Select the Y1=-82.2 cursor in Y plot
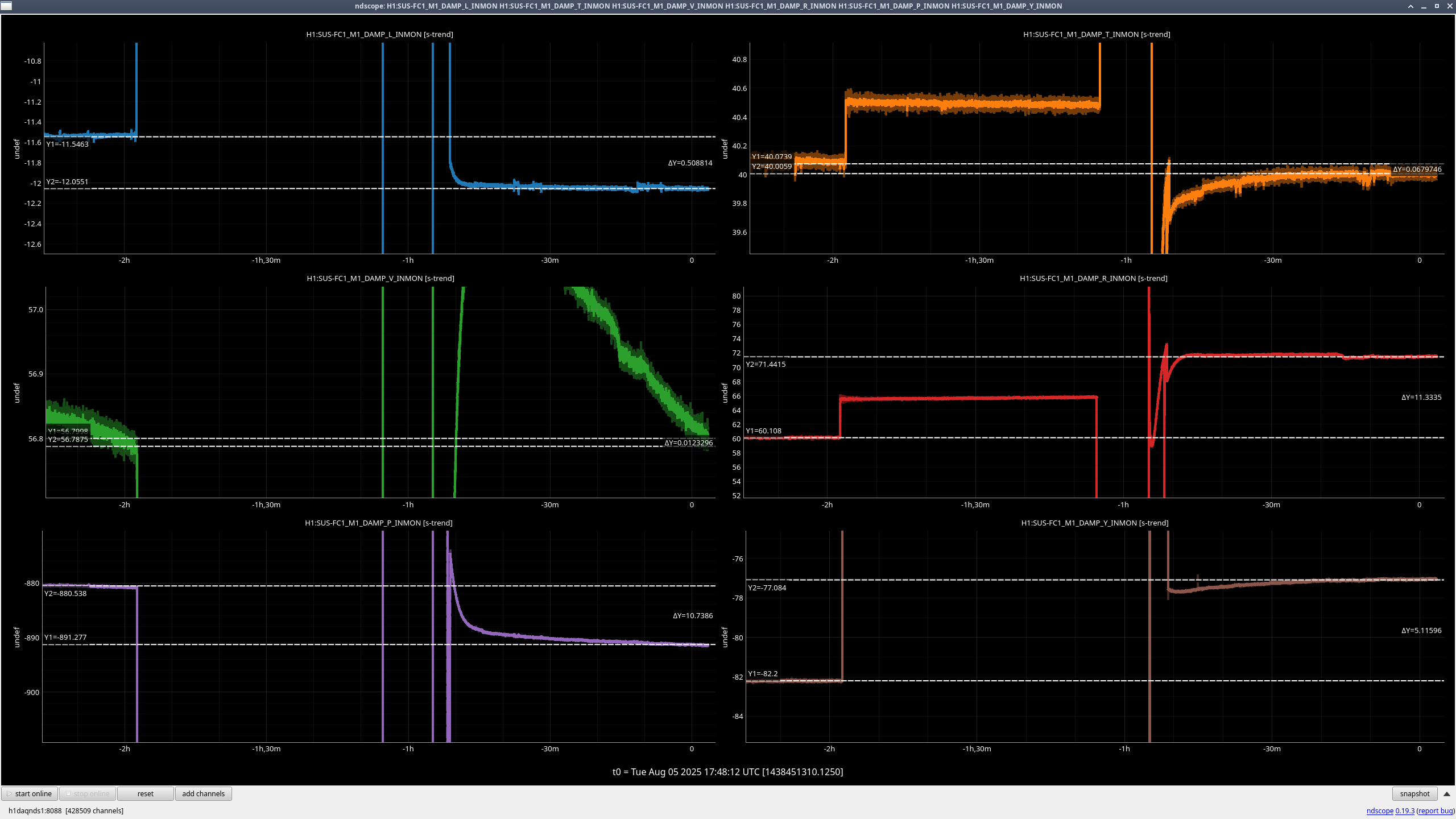 tap(762, 673)
